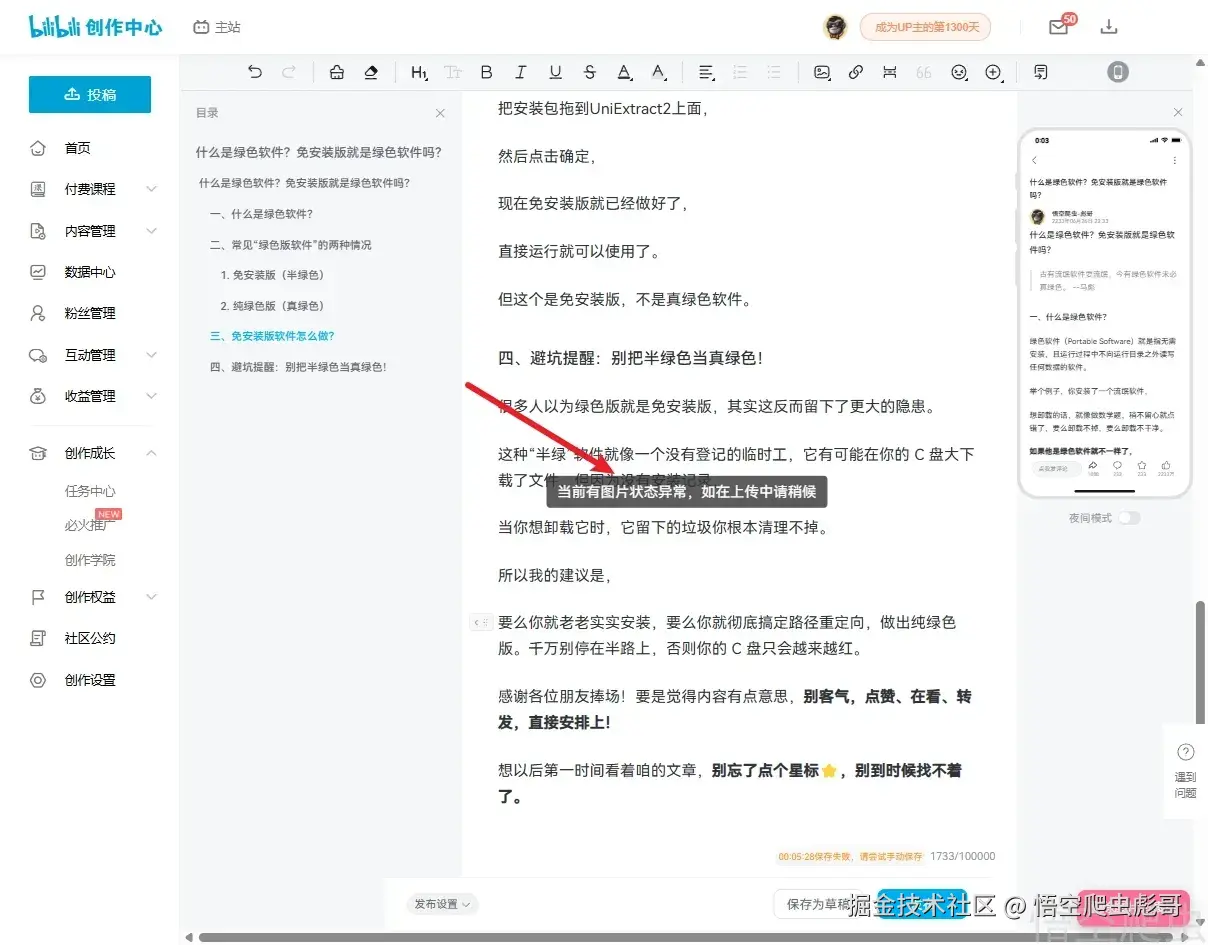
Task: Click the favorite star icon in phone preview
Action: [x=1141, y=465]
